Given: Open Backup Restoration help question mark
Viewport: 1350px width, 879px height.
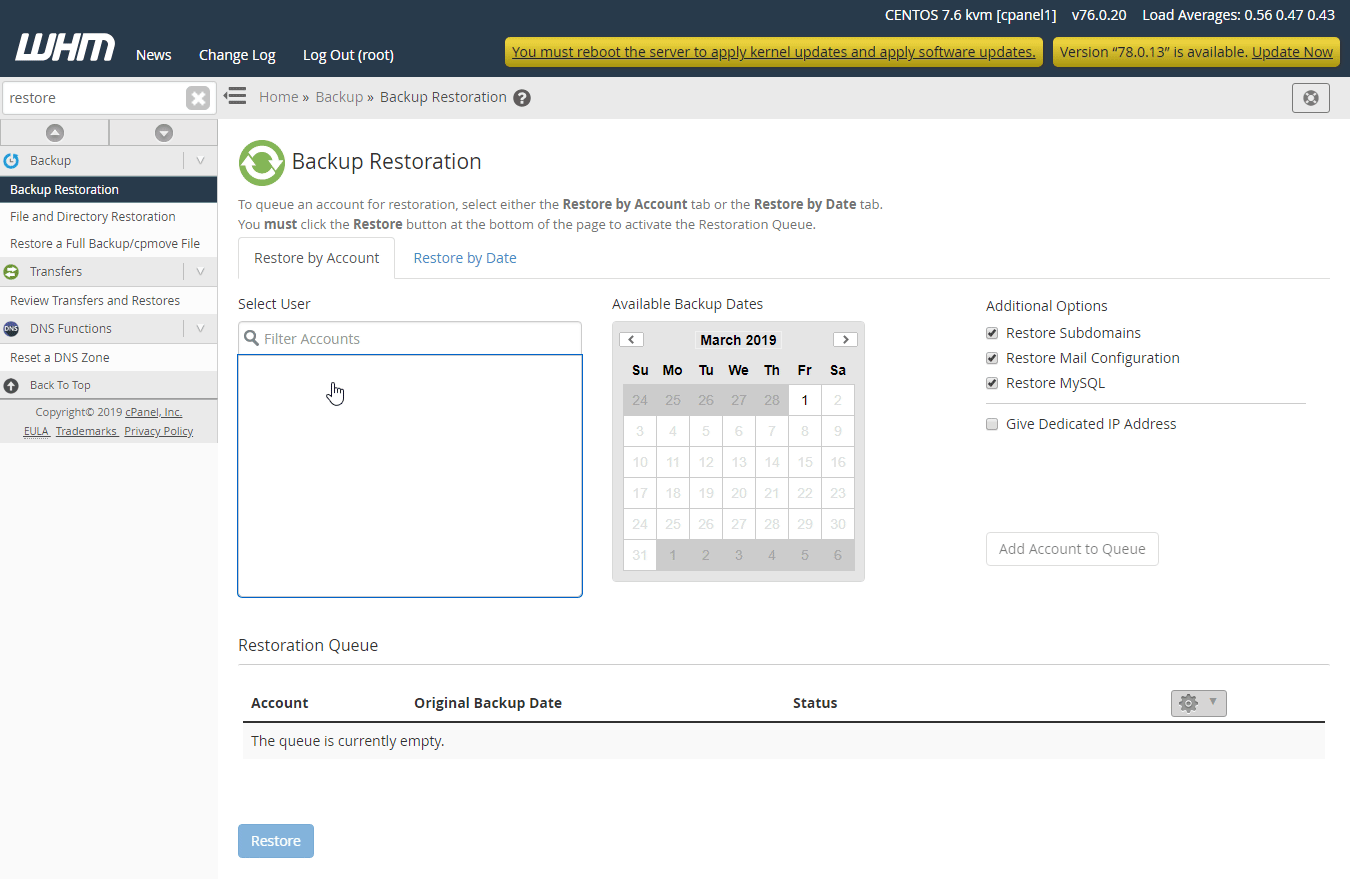Looking at the screenshot, I should tap(522, 98).
